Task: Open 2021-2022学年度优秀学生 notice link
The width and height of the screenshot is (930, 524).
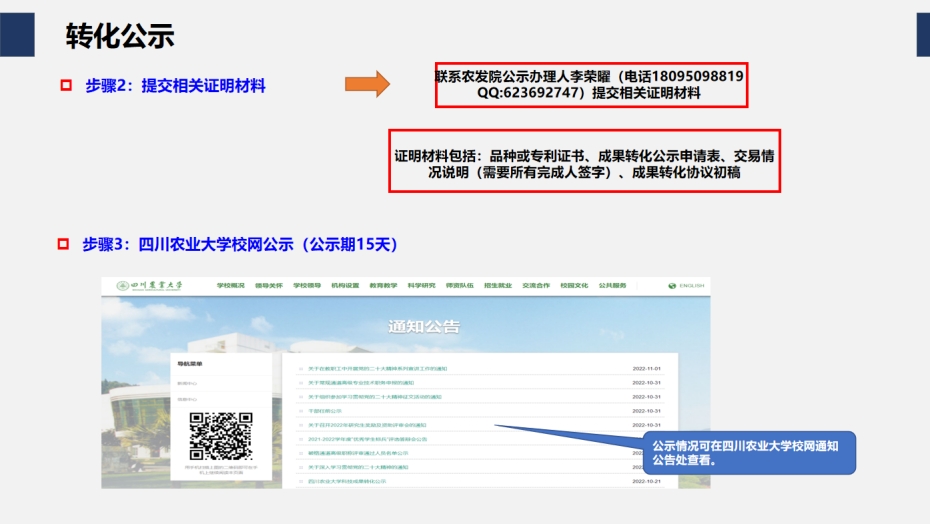Action: tap(367, 439)
